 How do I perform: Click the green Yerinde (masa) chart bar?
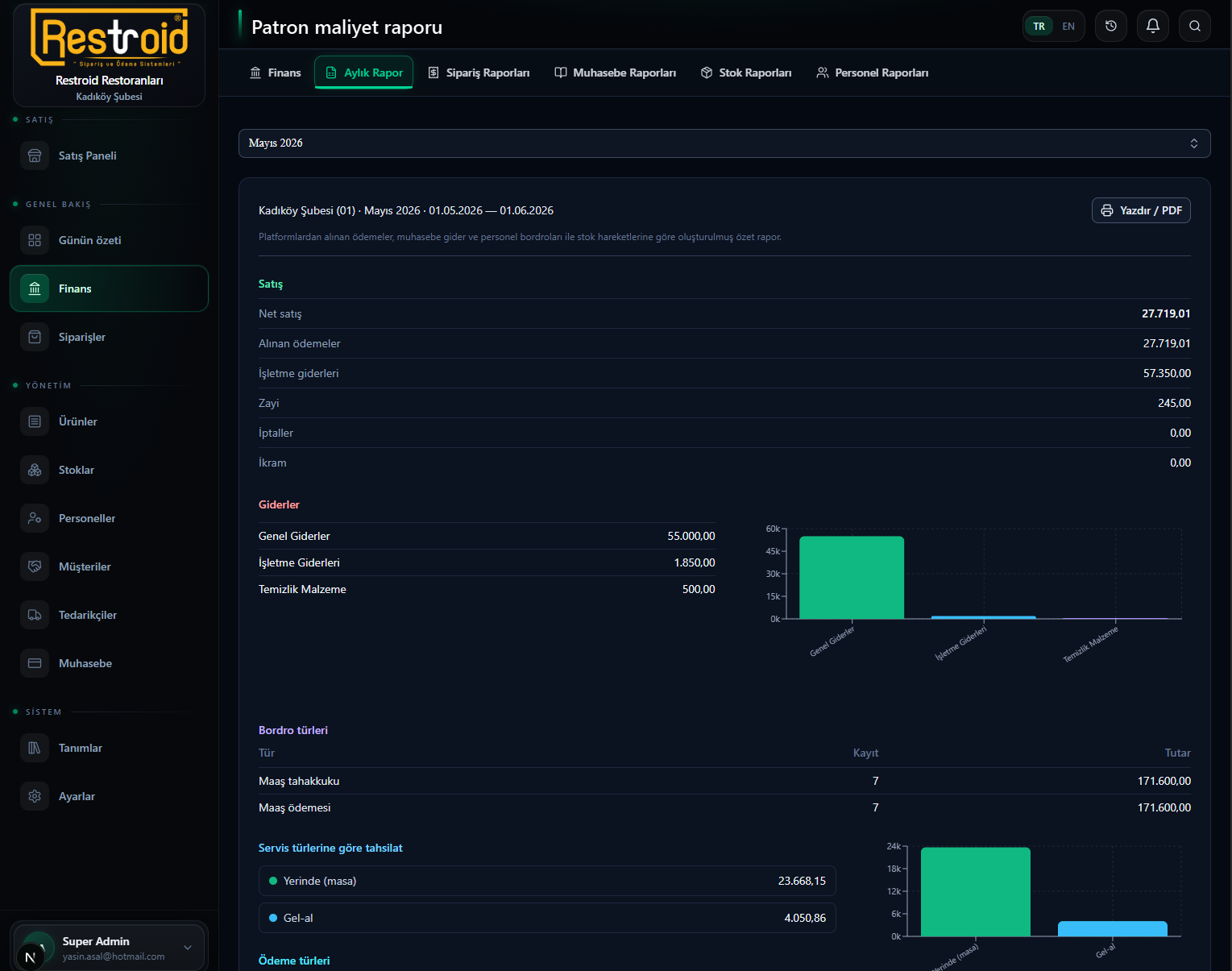(x=976, y=892)
